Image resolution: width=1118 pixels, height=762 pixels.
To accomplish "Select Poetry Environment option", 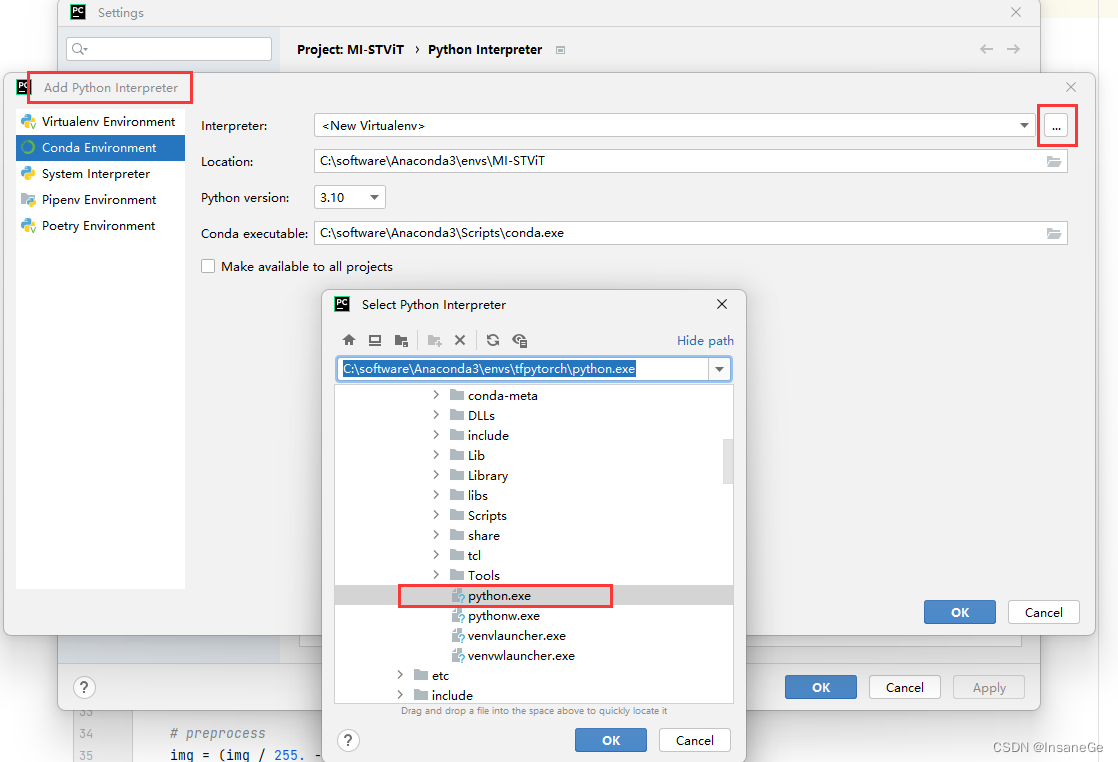I will pyautogui.click(x=100, y=226).
